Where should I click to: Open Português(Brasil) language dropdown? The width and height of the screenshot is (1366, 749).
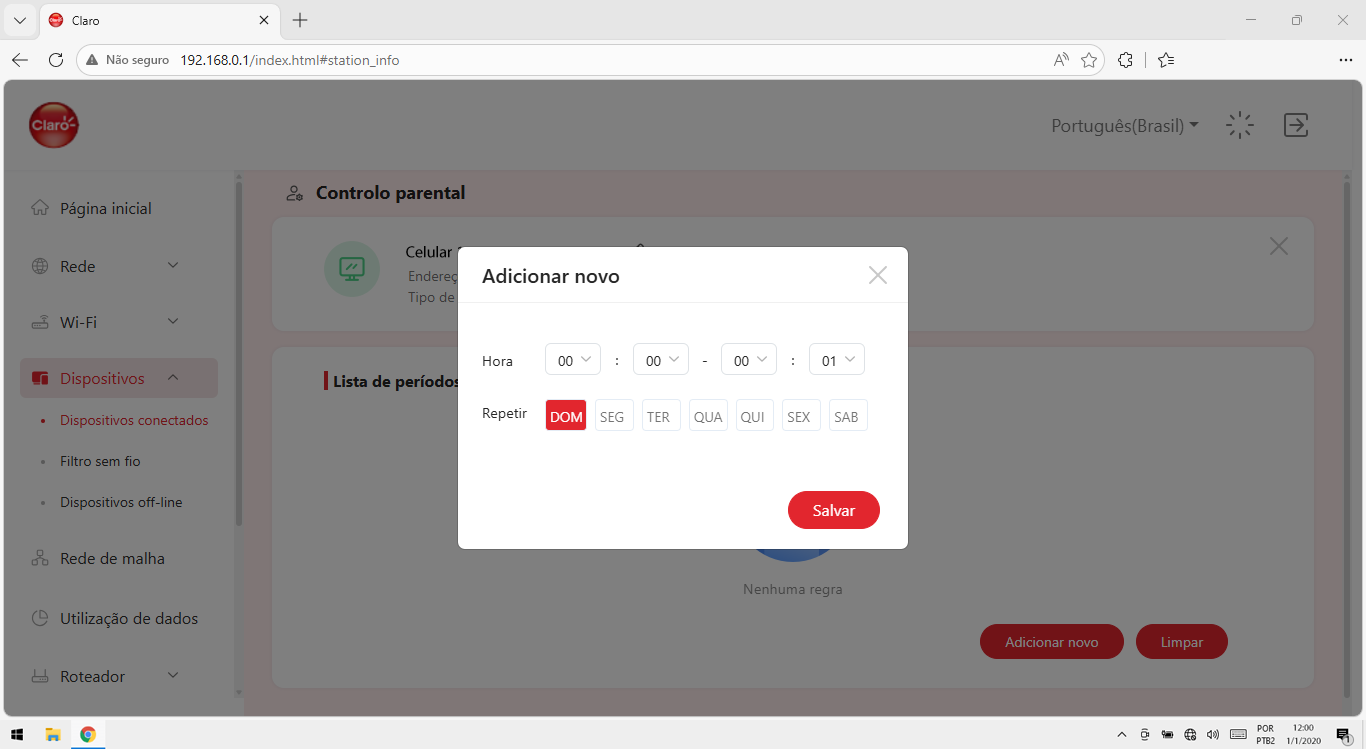pos(1125,126)
